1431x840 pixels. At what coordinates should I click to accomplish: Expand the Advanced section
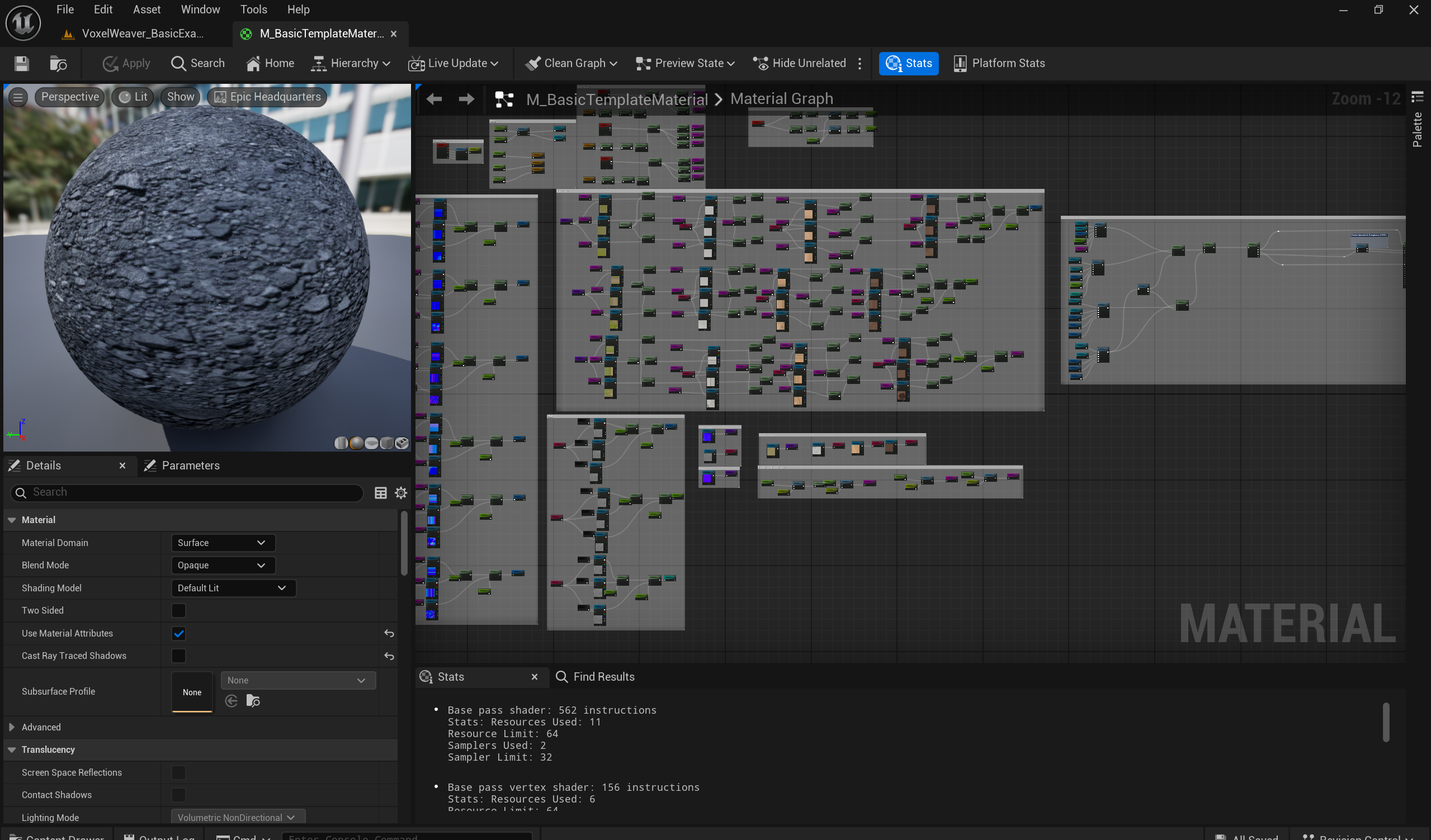[x=11, y=727]
